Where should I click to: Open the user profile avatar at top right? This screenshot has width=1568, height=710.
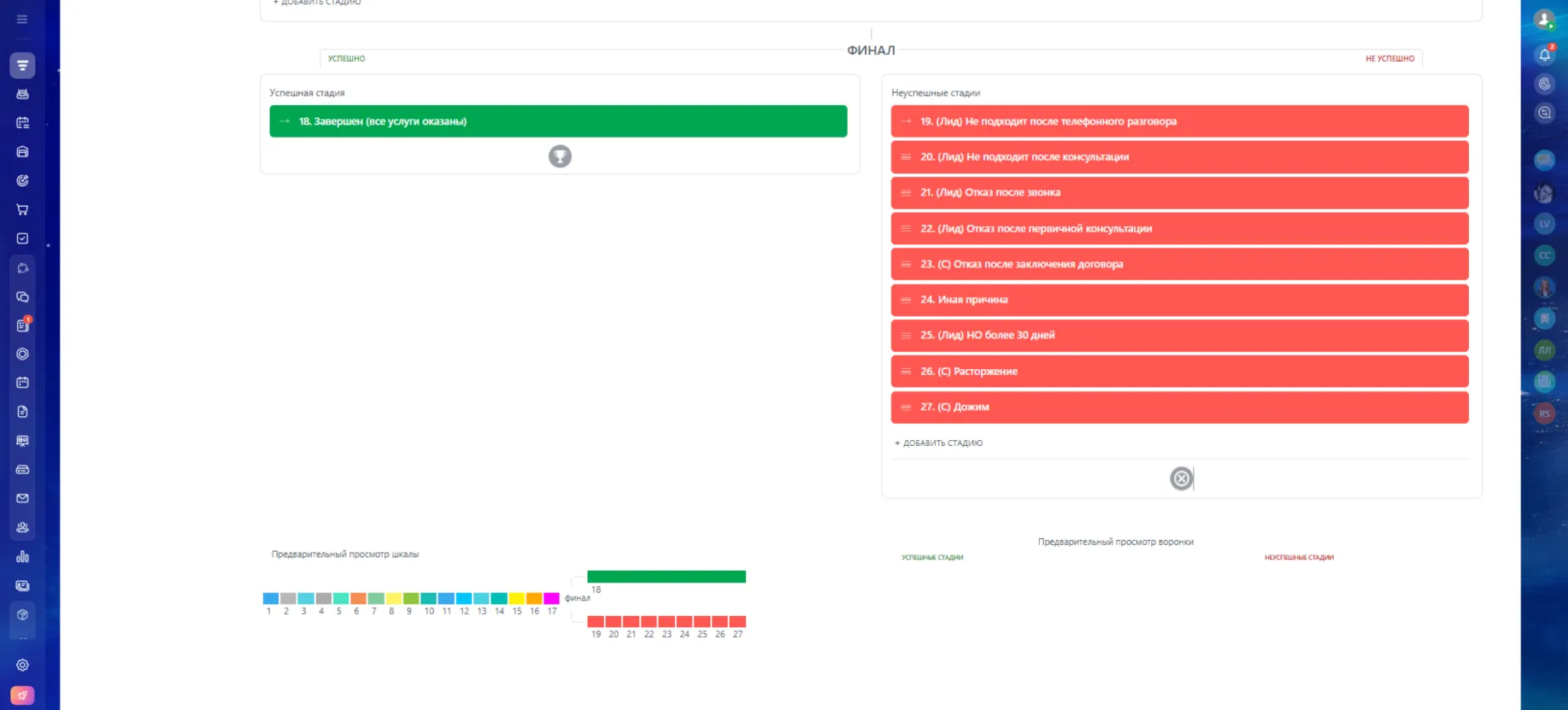(x=1543, y=19)
